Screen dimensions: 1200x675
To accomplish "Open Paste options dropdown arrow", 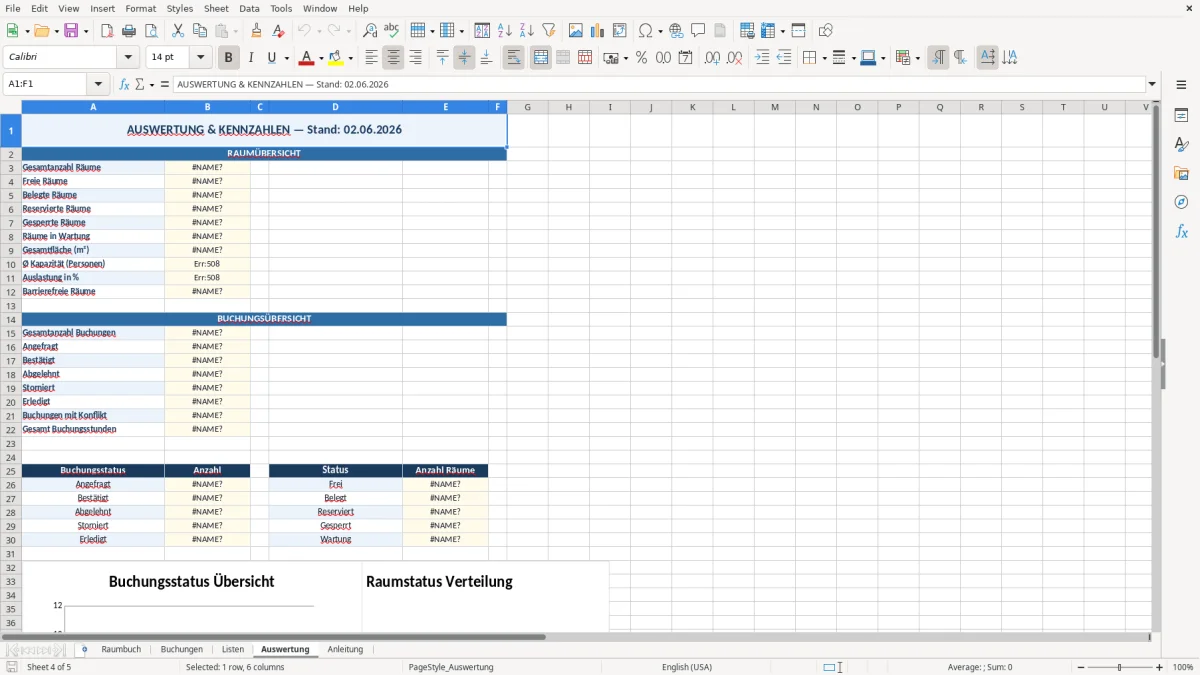I will (x=235, y=31).
